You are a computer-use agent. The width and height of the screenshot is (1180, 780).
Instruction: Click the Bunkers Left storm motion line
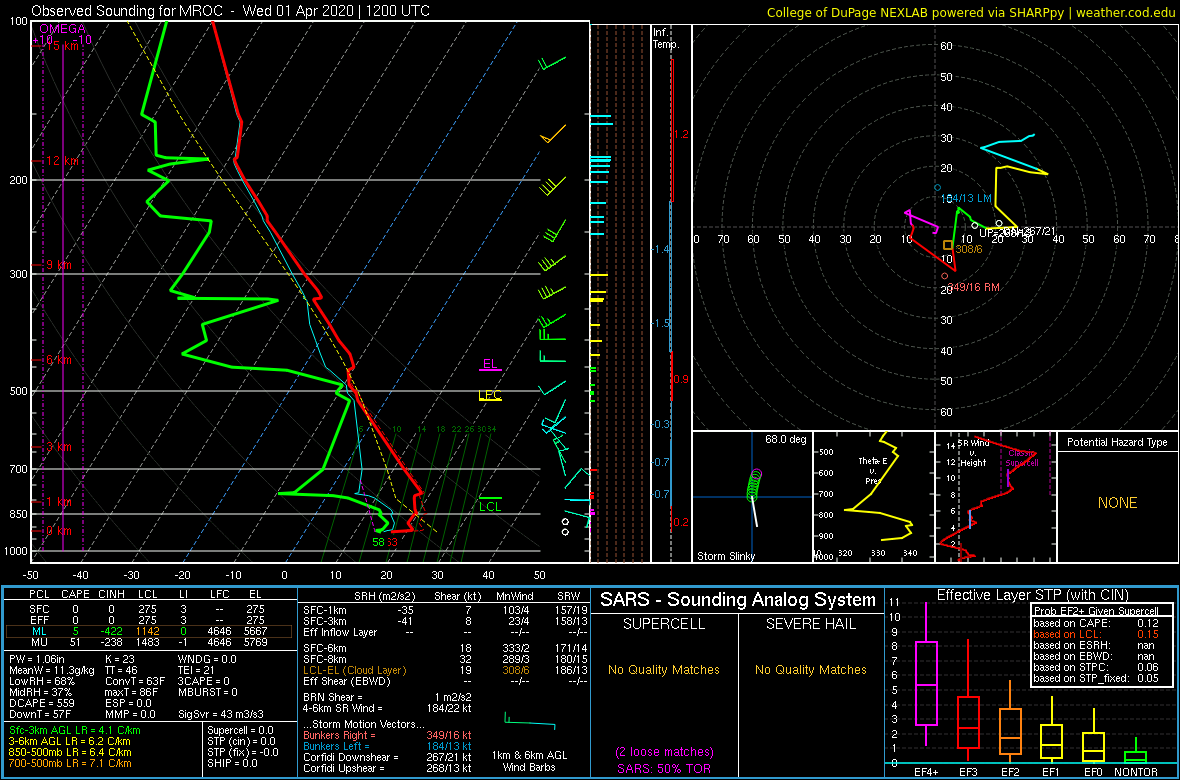[387, 745]
